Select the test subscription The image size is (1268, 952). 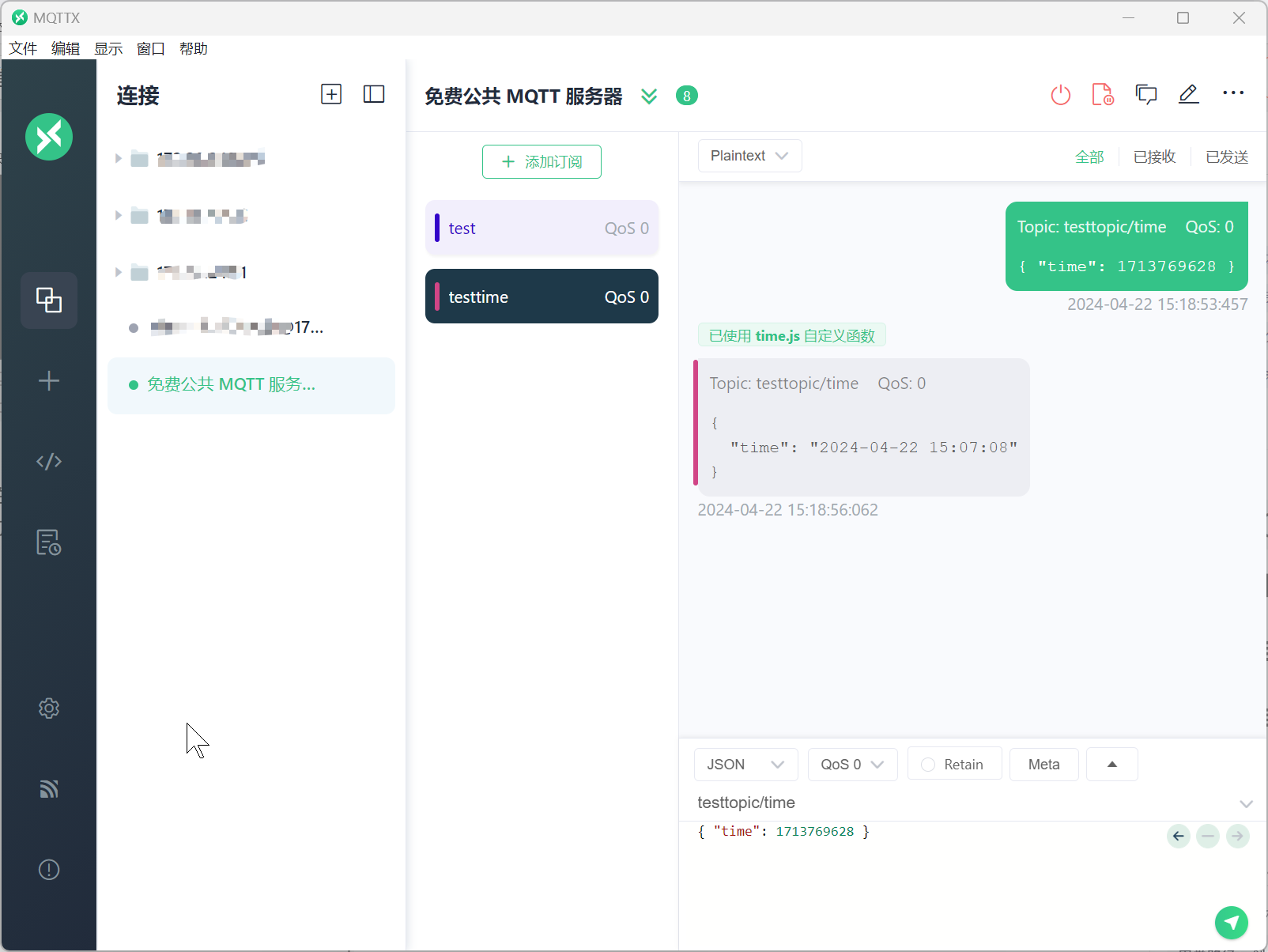point(542,229)
